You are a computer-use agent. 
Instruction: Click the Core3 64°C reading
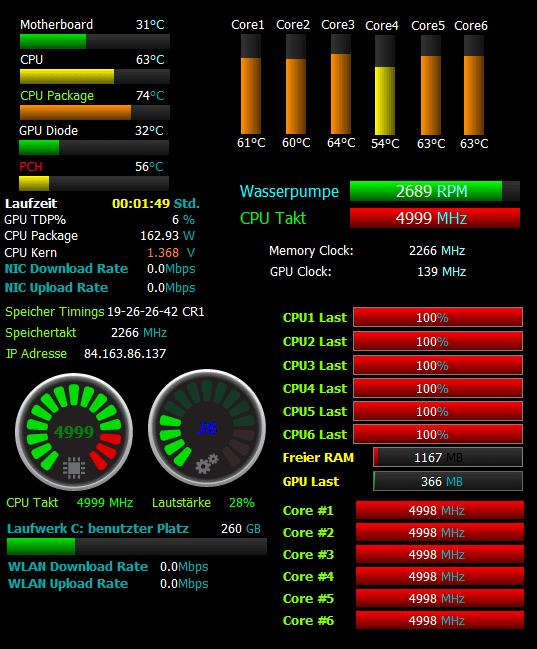coord(341,143)
